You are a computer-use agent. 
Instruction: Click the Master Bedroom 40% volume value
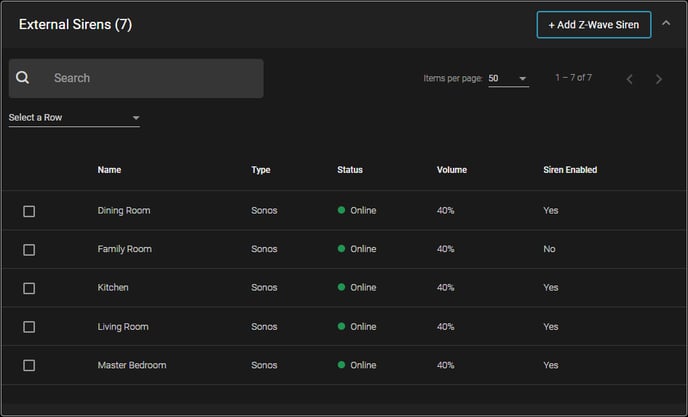coord(445,365)
